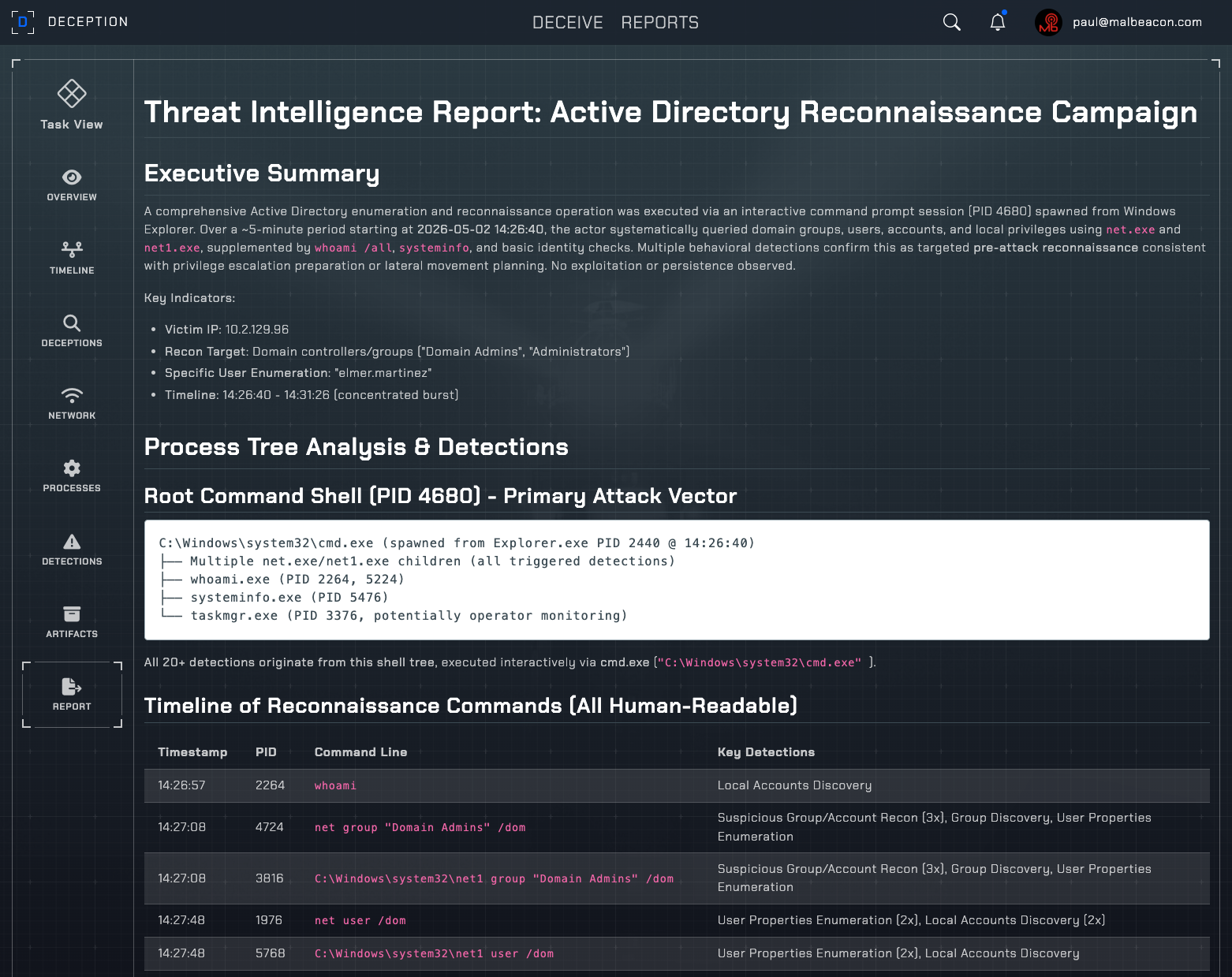1232x977 pixels.
Task: Click Timeline 14:26:40 - 14:31:26 bullet
Action: (x=312, y=395)
